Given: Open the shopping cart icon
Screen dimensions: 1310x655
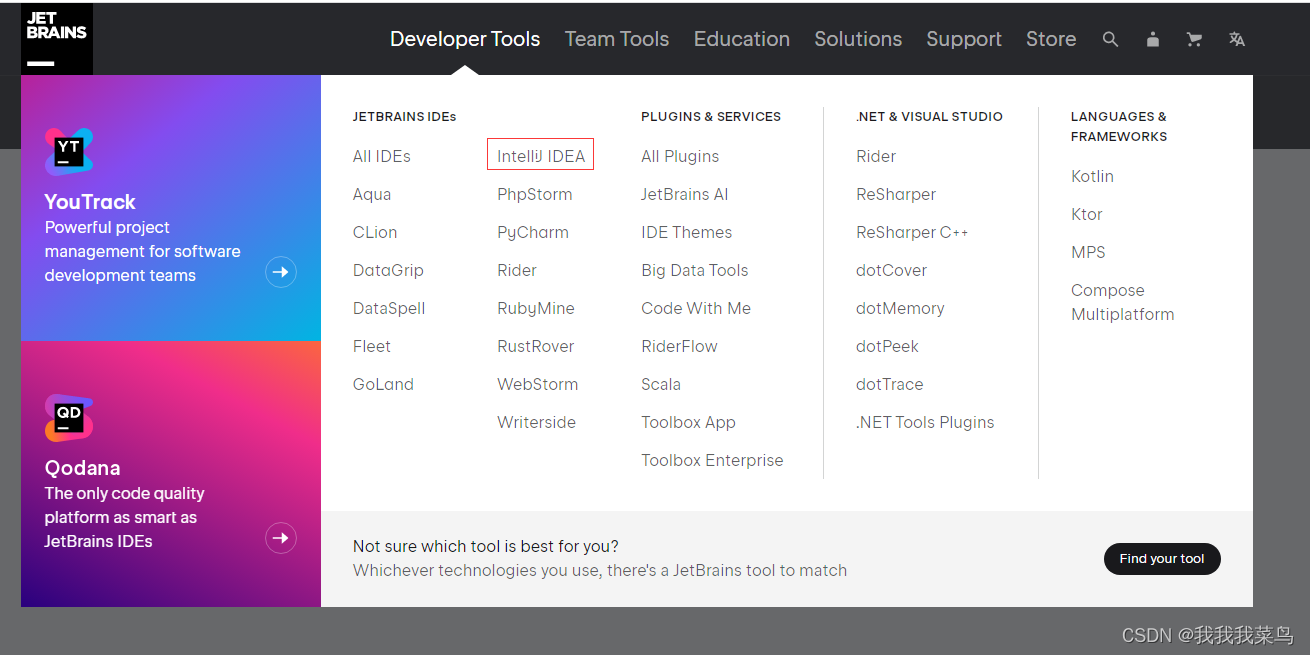Looking at the screenshot, I should (1194, 39).
